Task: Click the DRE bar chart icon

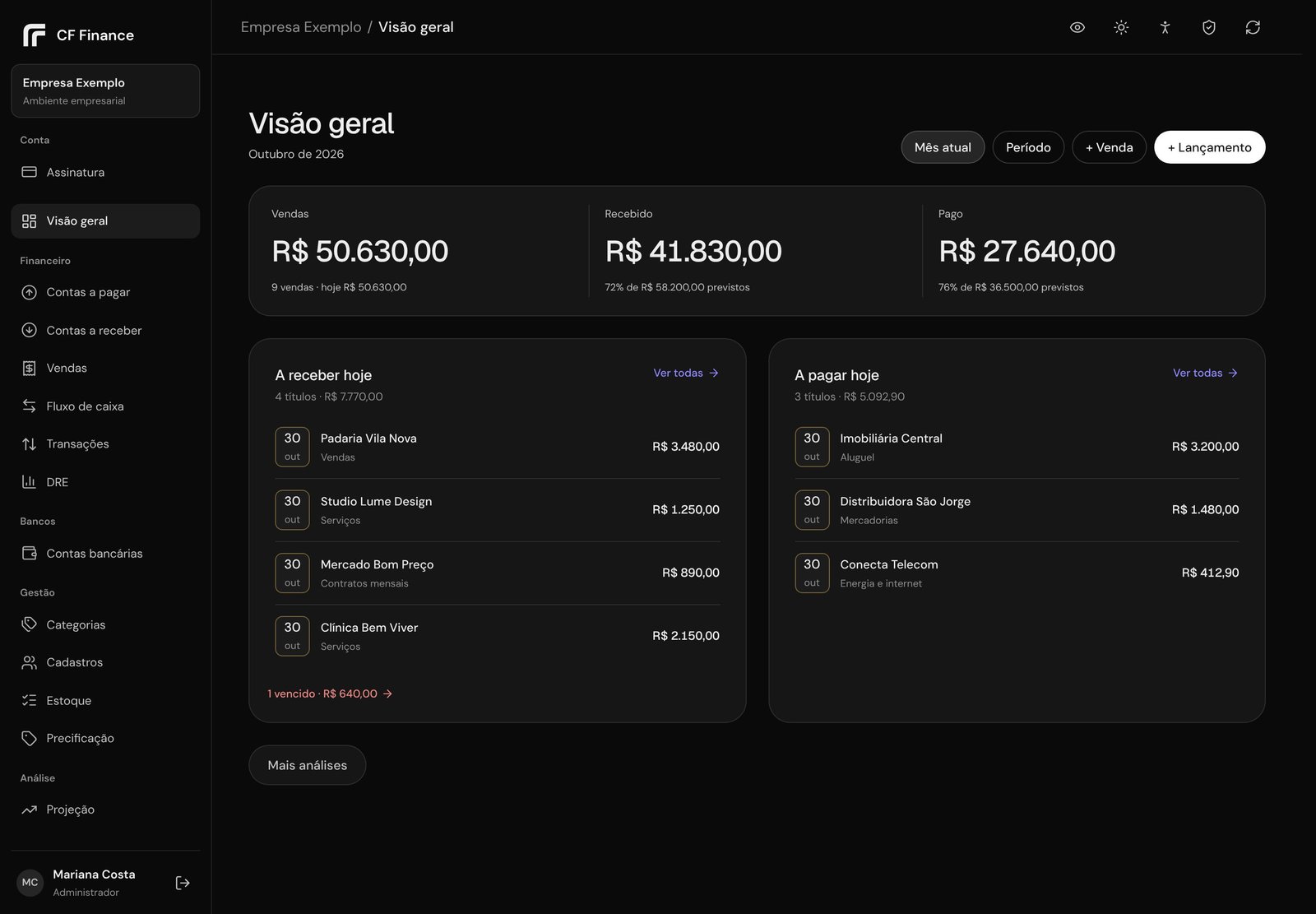Action: [30, 482]
